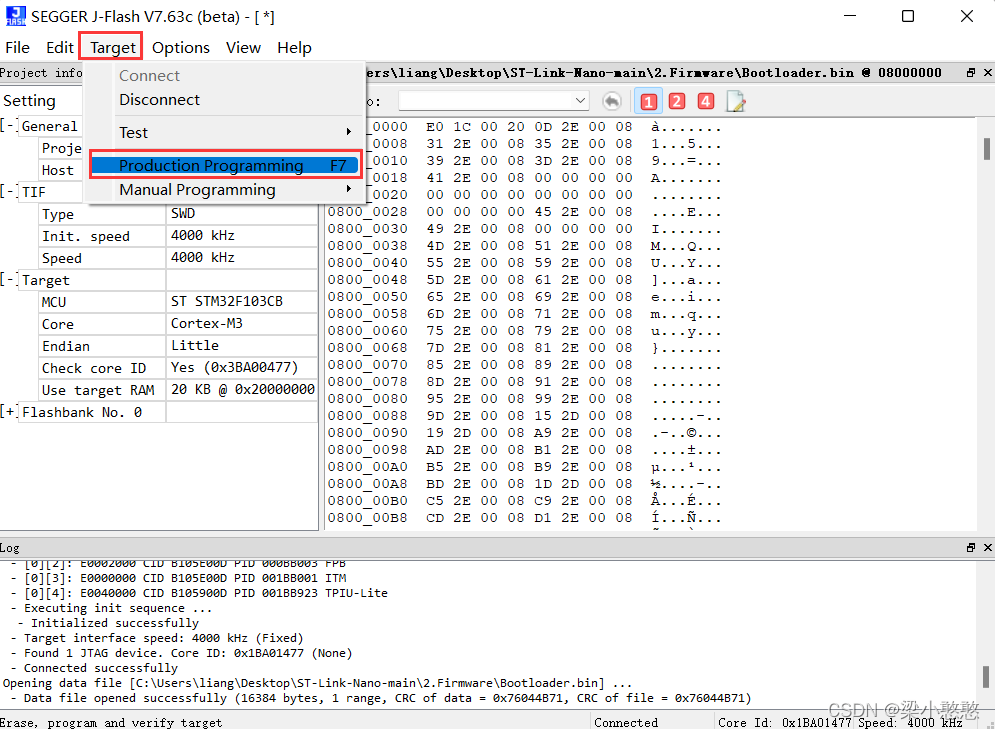Open the View menu
995x729 pixels.
[x=243, y=48]
